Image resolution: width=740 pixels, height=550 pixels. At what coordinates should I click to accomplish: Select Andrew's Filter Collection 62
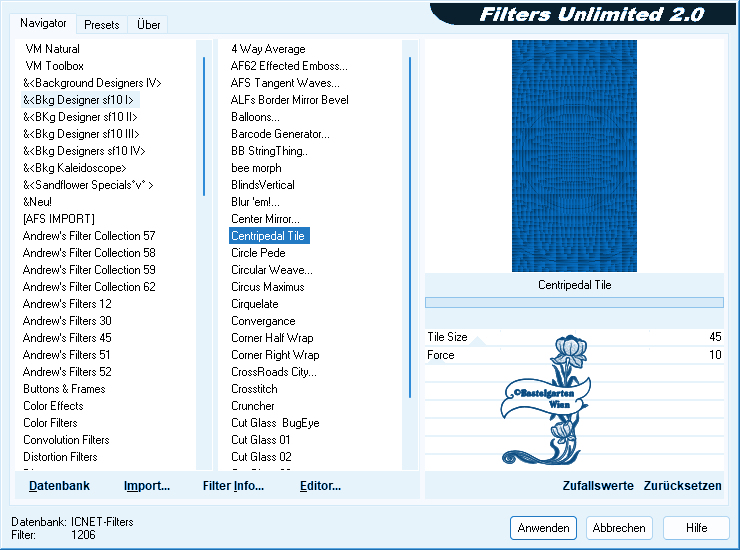pyautogui.click(x=89, y=287)
